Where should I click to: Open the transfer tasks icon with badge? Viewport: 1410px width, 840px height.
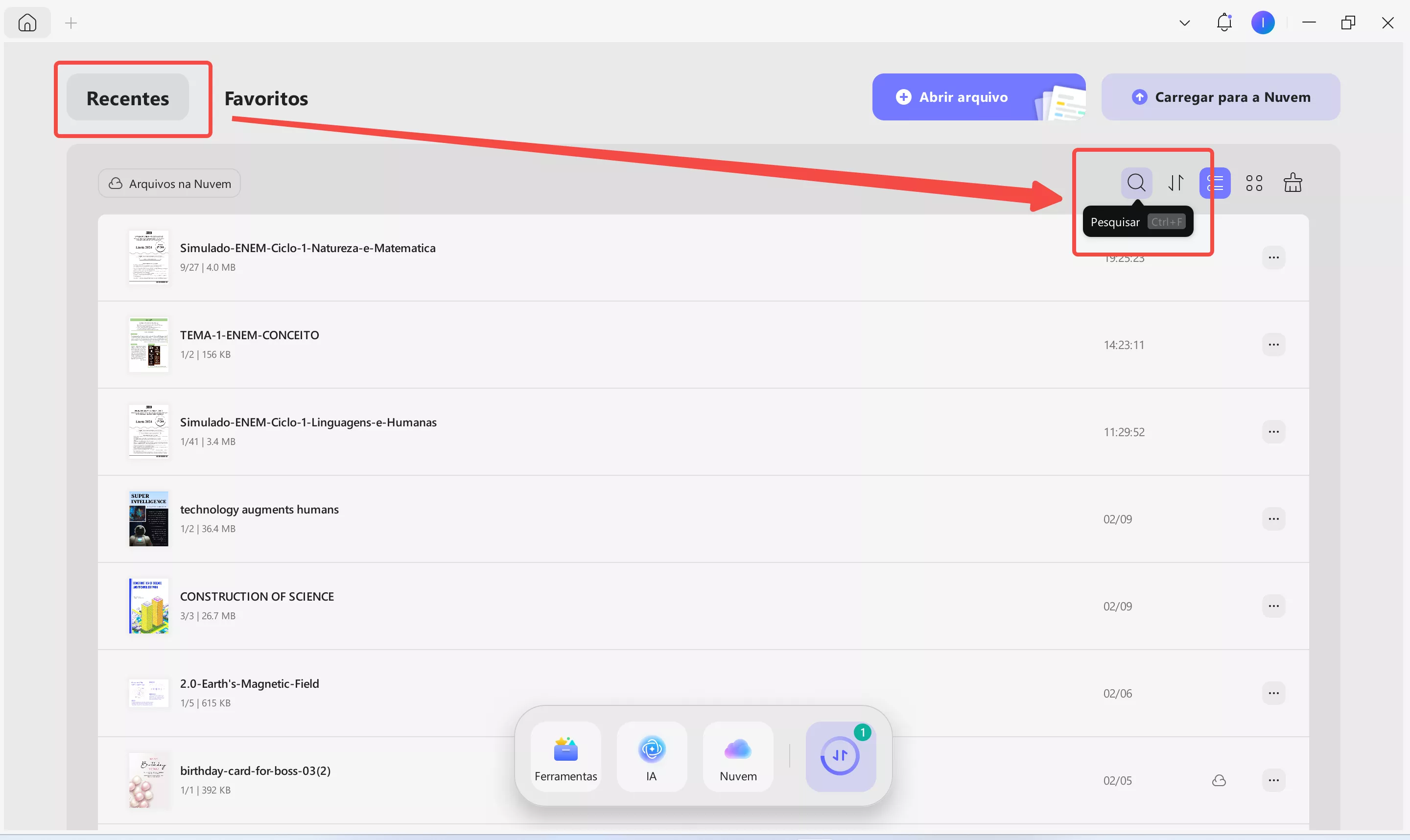click(840, 756)
